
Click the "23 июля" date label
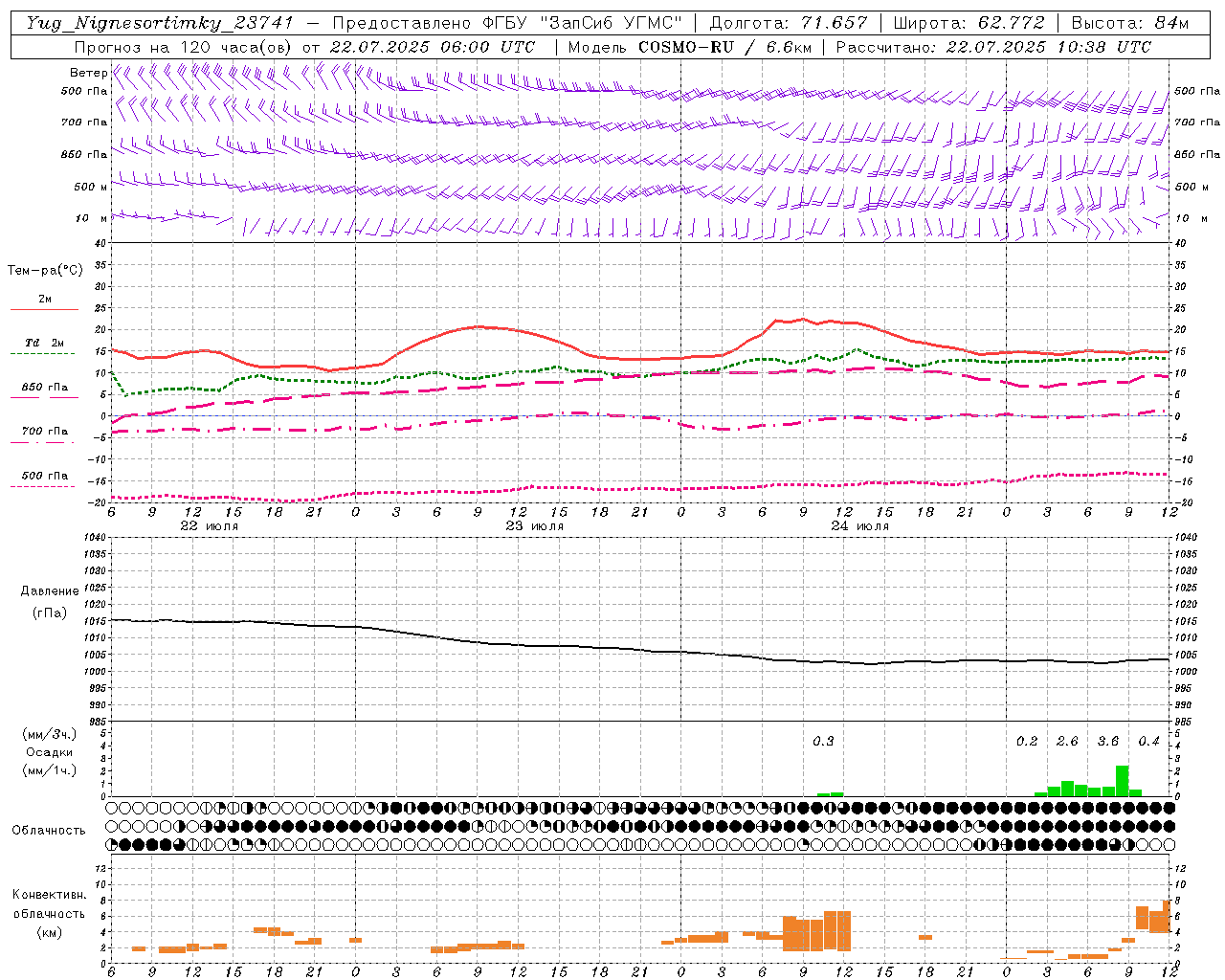click(534, 526)
